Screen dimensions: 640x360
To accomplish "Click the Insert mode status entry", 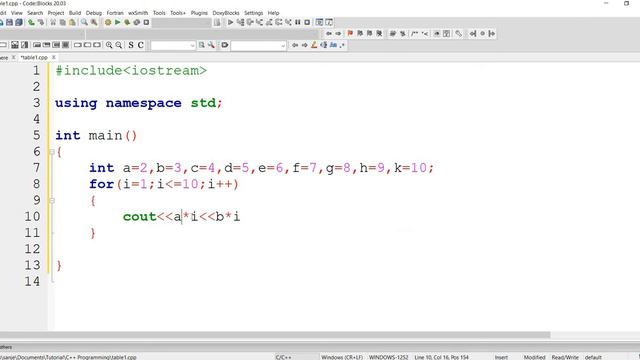I will tap(501, 357).
